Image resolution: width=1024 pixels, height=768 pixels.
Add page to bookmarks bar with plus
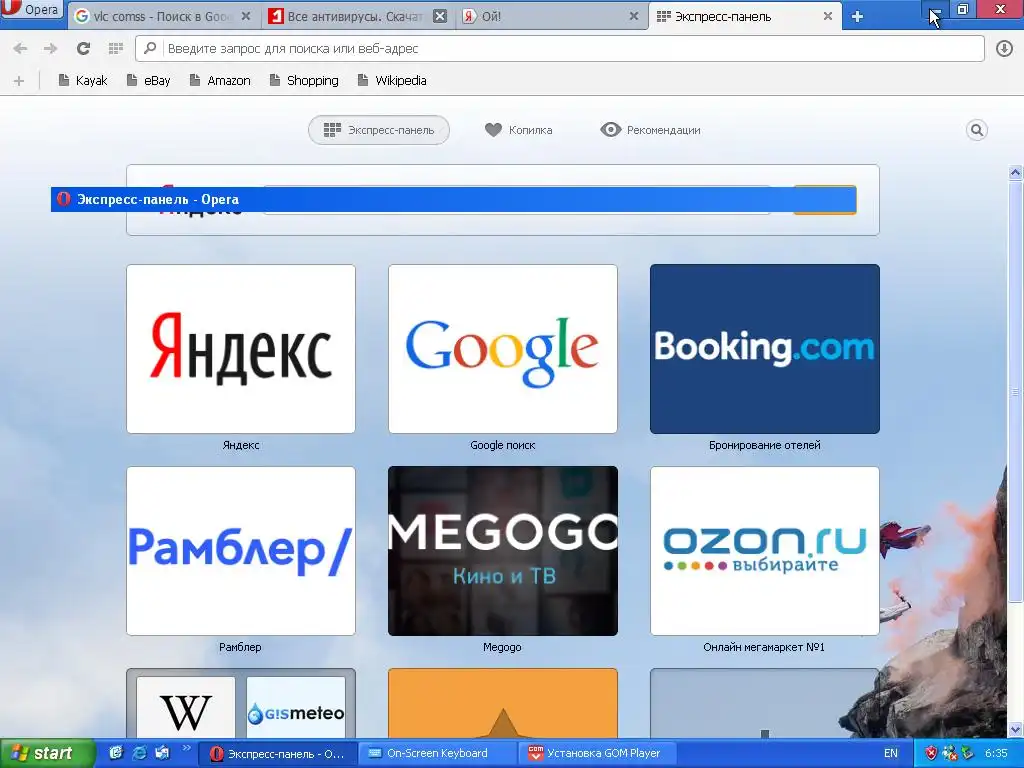click(19, 80)
